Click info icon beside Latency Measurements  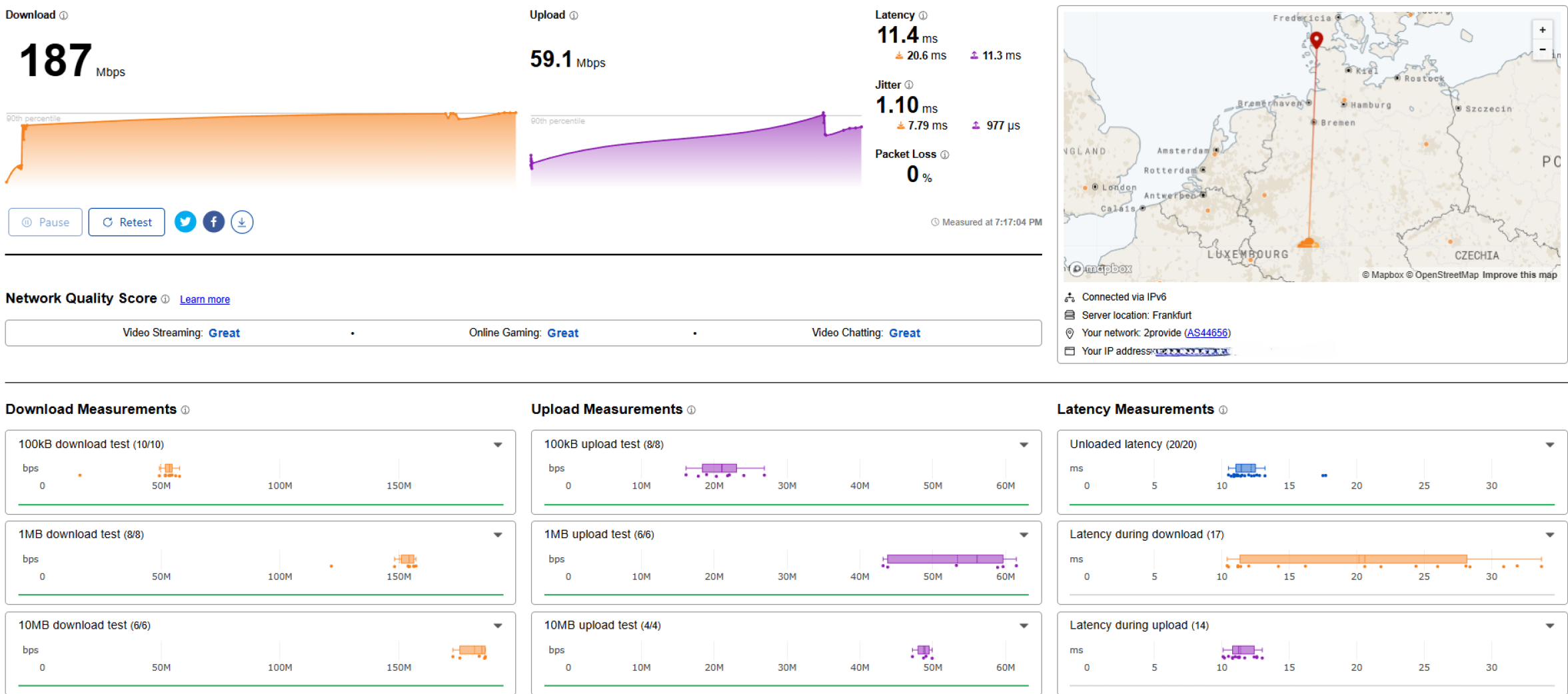[1223, 410]
